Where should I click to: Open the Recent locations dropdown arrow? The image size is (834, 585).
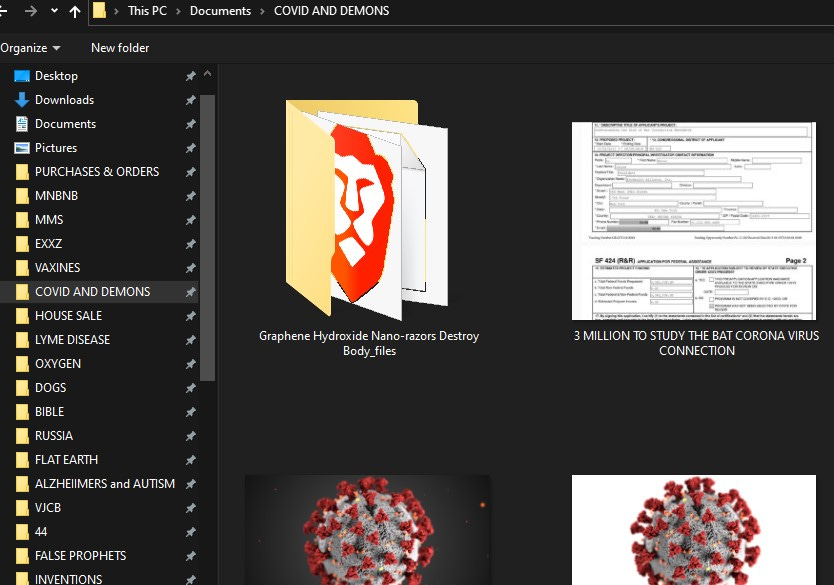coord(54,11)
